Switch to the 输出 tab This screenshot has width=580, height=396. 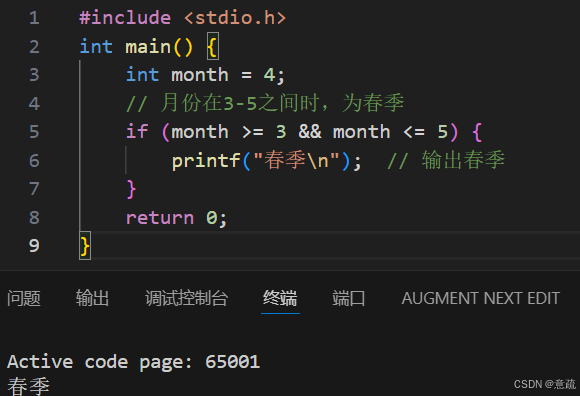click(92, 298)
